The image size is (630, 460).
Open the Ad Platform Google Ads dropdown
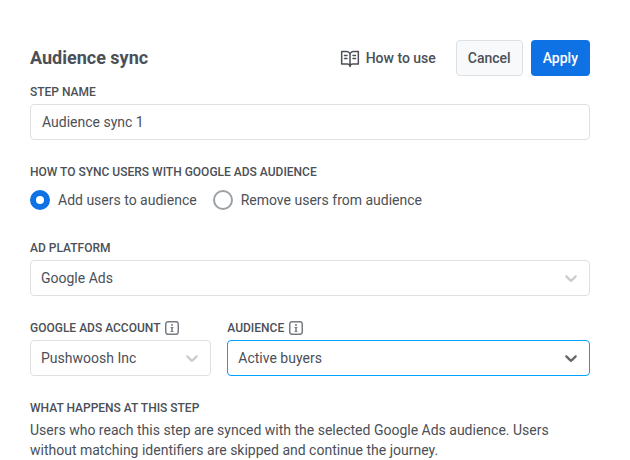point(310,278)
